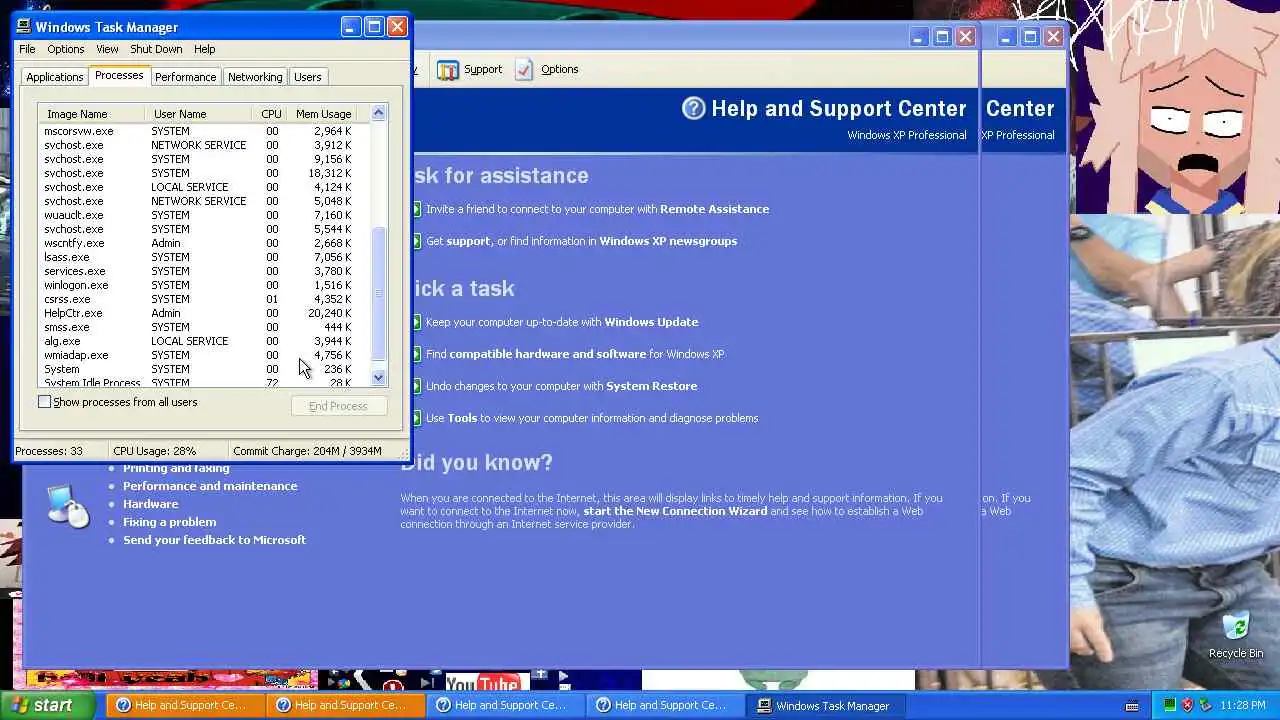Open the Printing and faxing link

coord(176,468)
